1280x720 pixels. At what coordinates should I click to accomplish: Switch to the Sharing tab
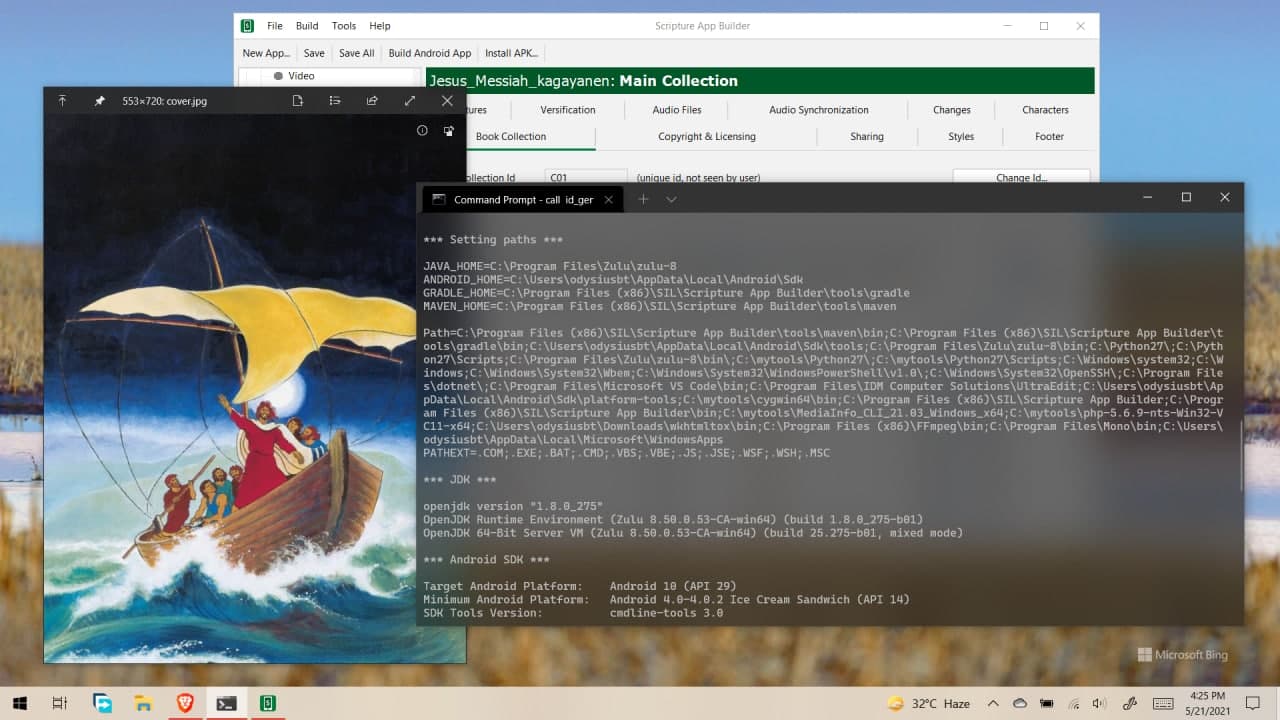tap(867, 137)
